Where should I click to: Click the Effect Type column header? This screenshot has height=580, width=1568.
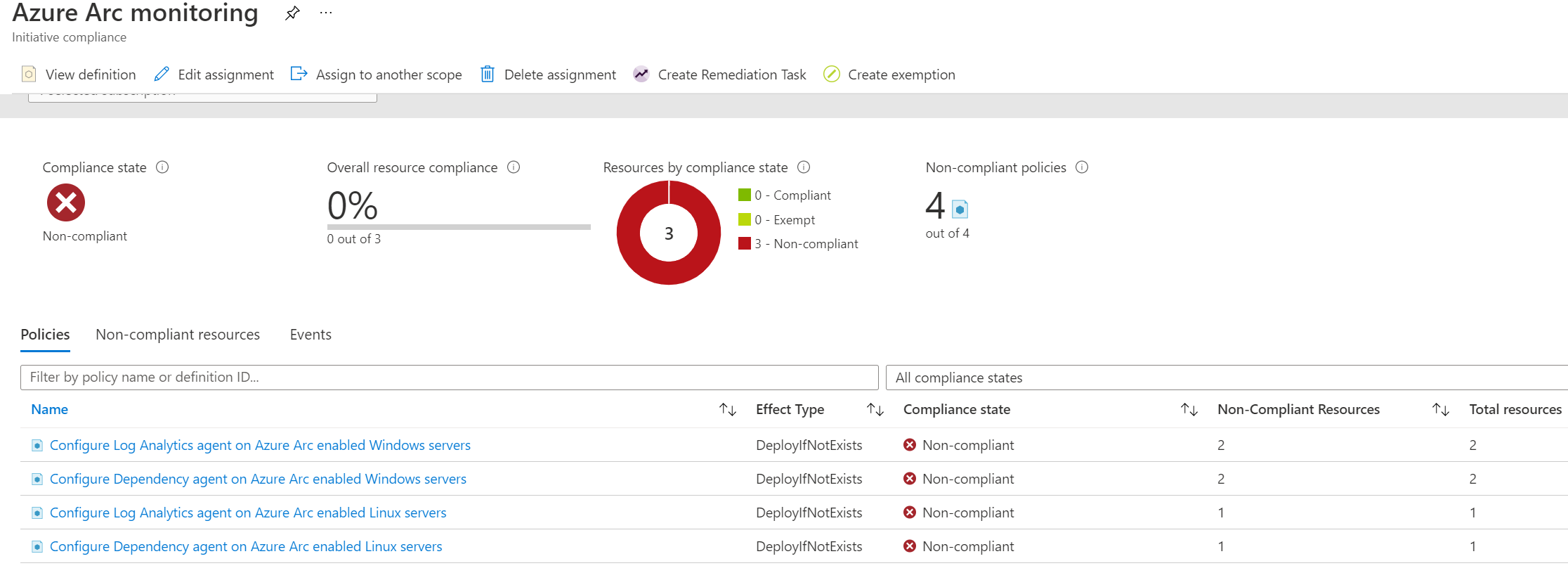click(x=790, y=409)
